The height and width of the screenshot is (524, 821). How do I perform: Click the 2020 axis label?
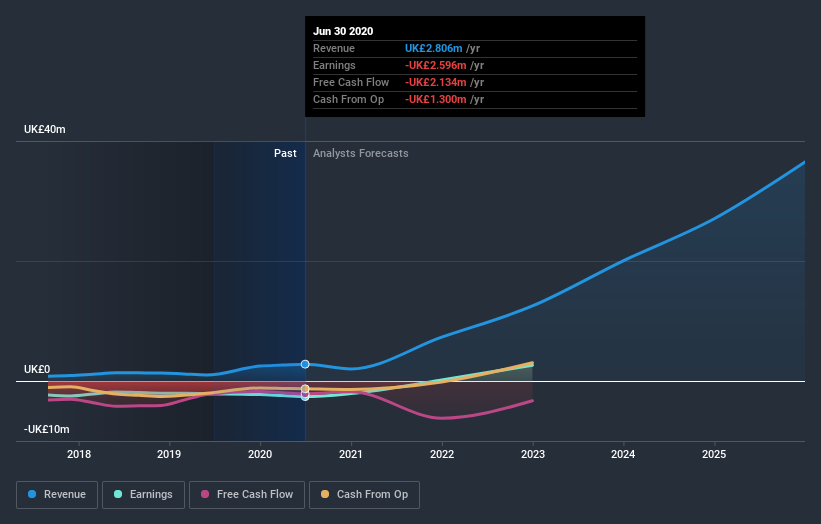pyautogui.click(x=260, y=454)
